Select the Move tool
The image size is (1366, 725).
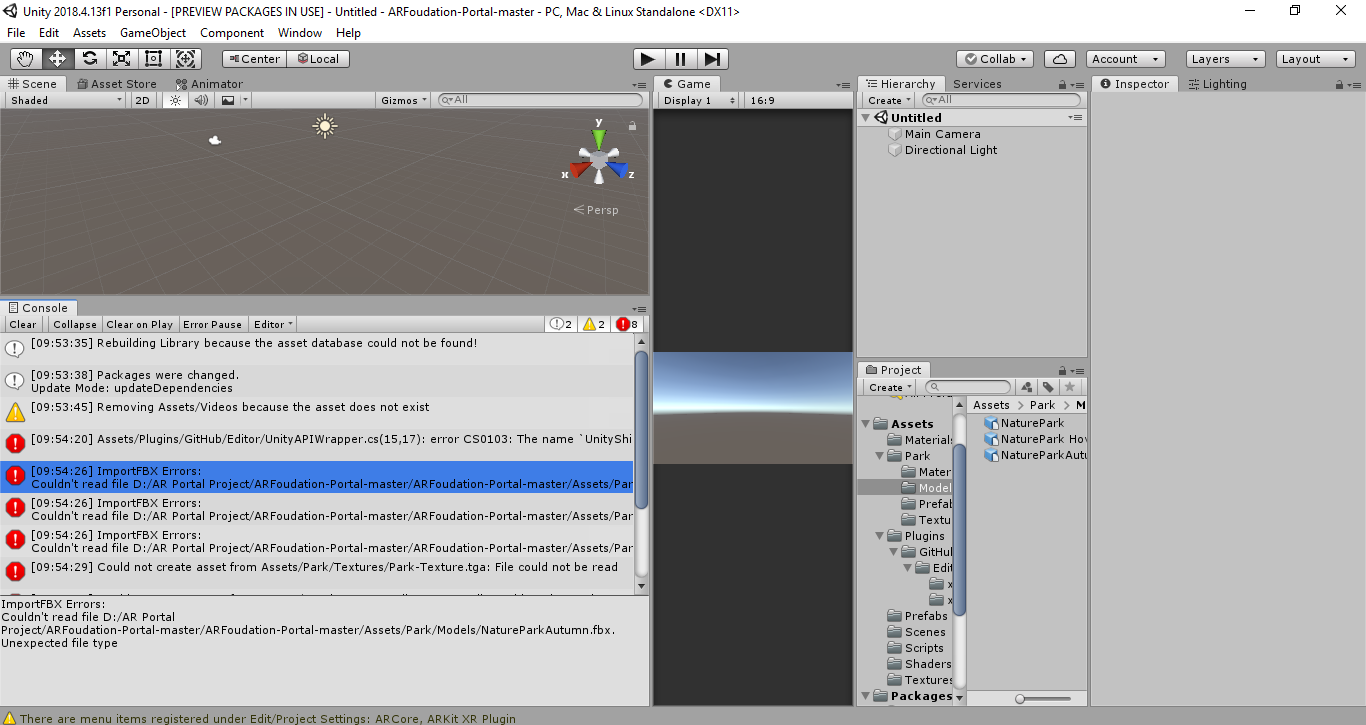coord(57,59)
